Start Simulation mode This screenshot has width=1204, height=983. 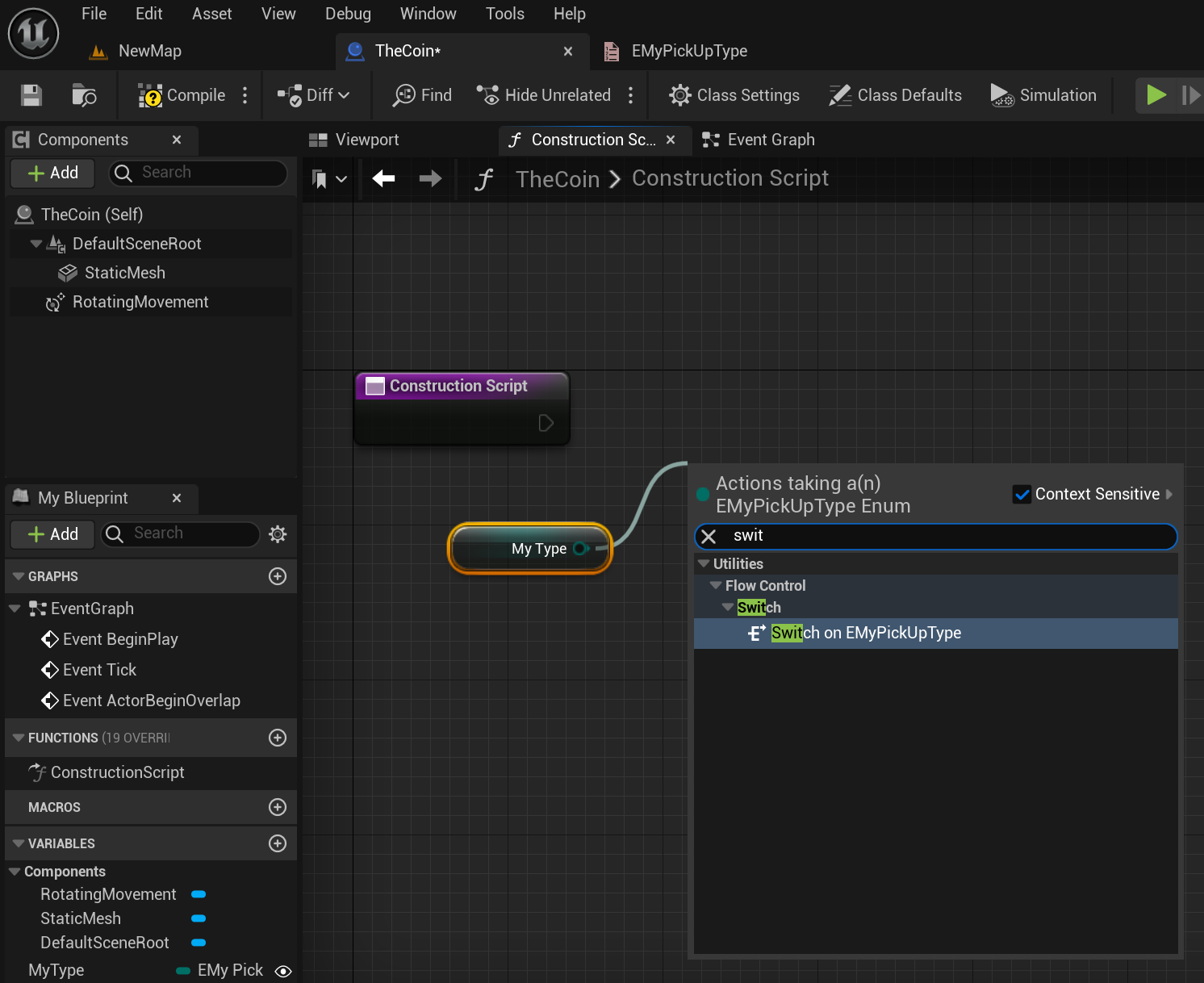point(1043,95)
